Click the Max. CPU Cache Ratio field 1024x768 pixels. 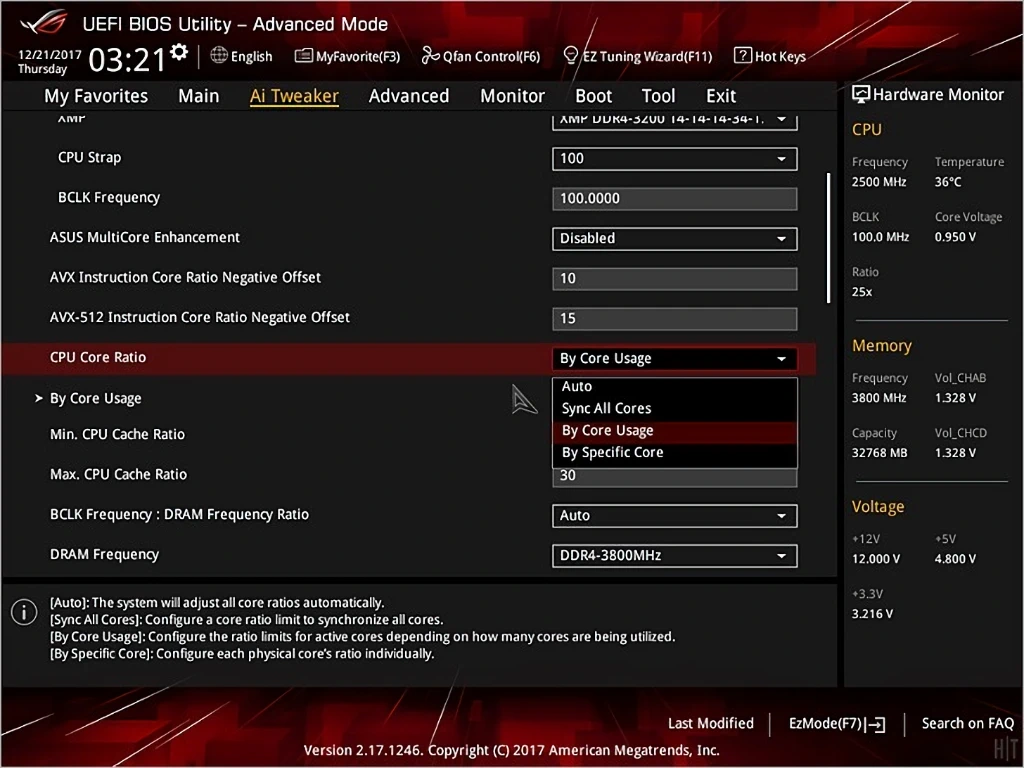pyautogui.click(x=675, y=477)
